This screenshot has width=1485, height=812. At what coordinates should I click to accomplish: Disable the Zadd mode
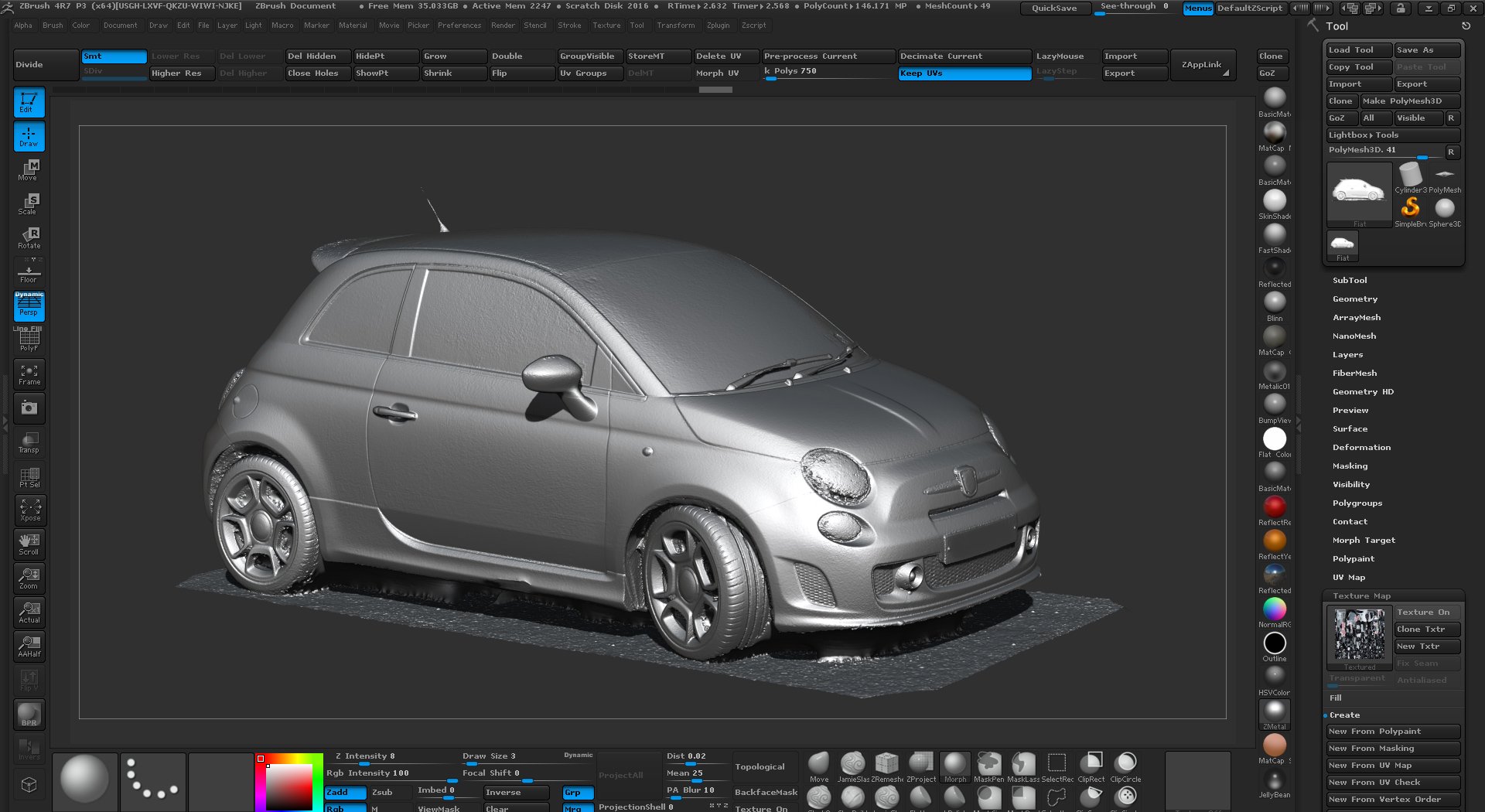coord(345,792)
